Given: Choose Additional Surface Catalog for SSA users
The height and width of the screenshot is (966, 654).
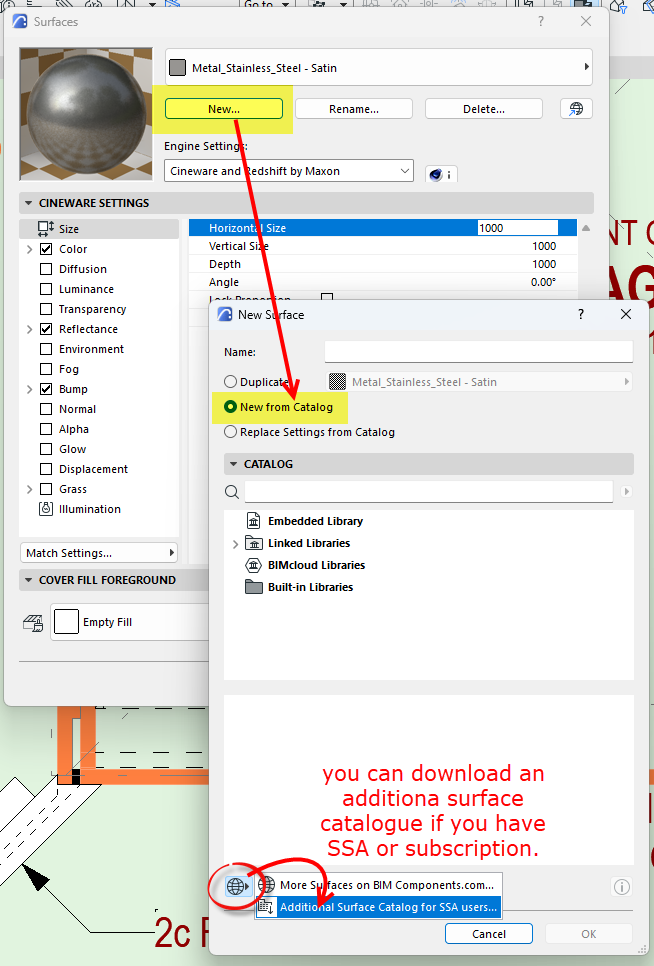Looking at the screenshot, I should tap(379, 907).
